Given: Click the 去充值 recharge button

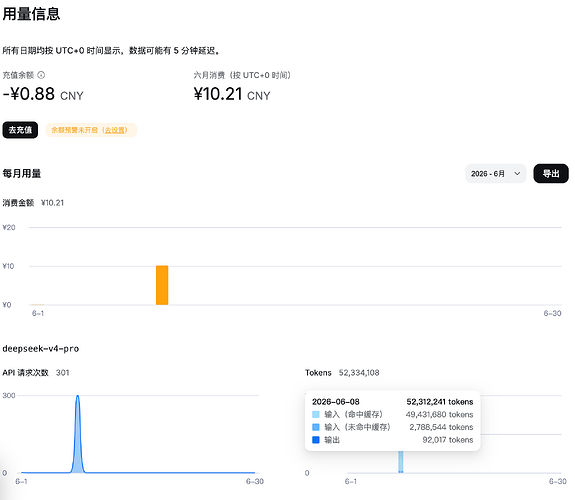Looking at the screenshot, I should 20,130.
